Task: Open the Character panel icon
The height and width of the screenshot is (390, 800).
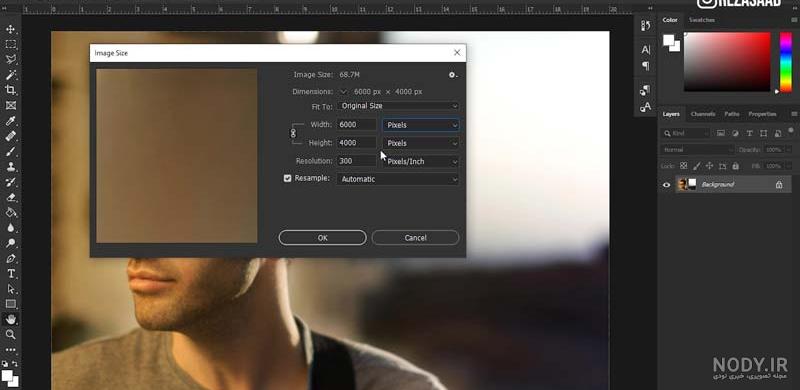Action: (x=646, y=50)
